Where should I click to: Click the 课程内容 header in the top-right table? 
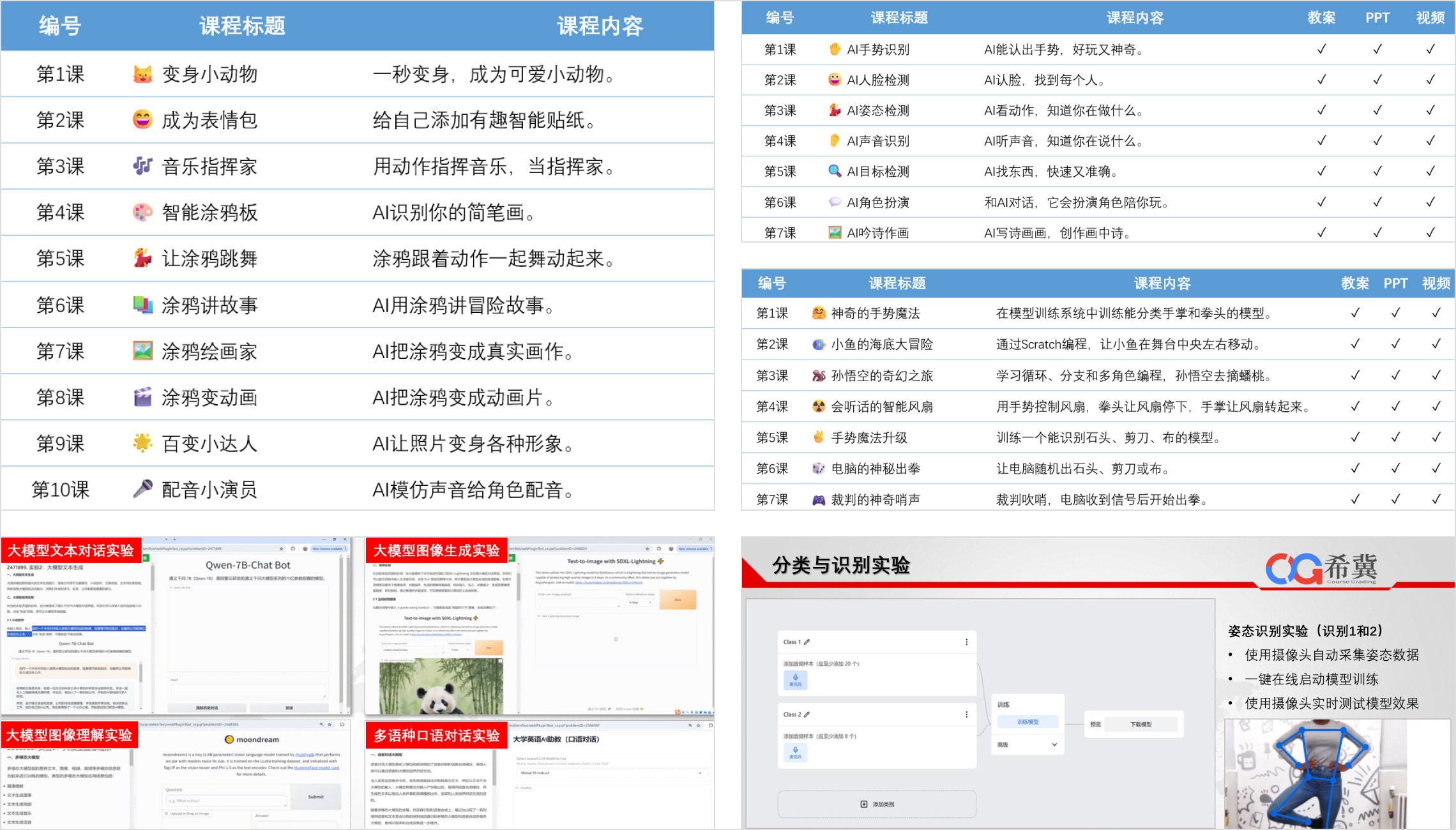tap(1135, 18)
